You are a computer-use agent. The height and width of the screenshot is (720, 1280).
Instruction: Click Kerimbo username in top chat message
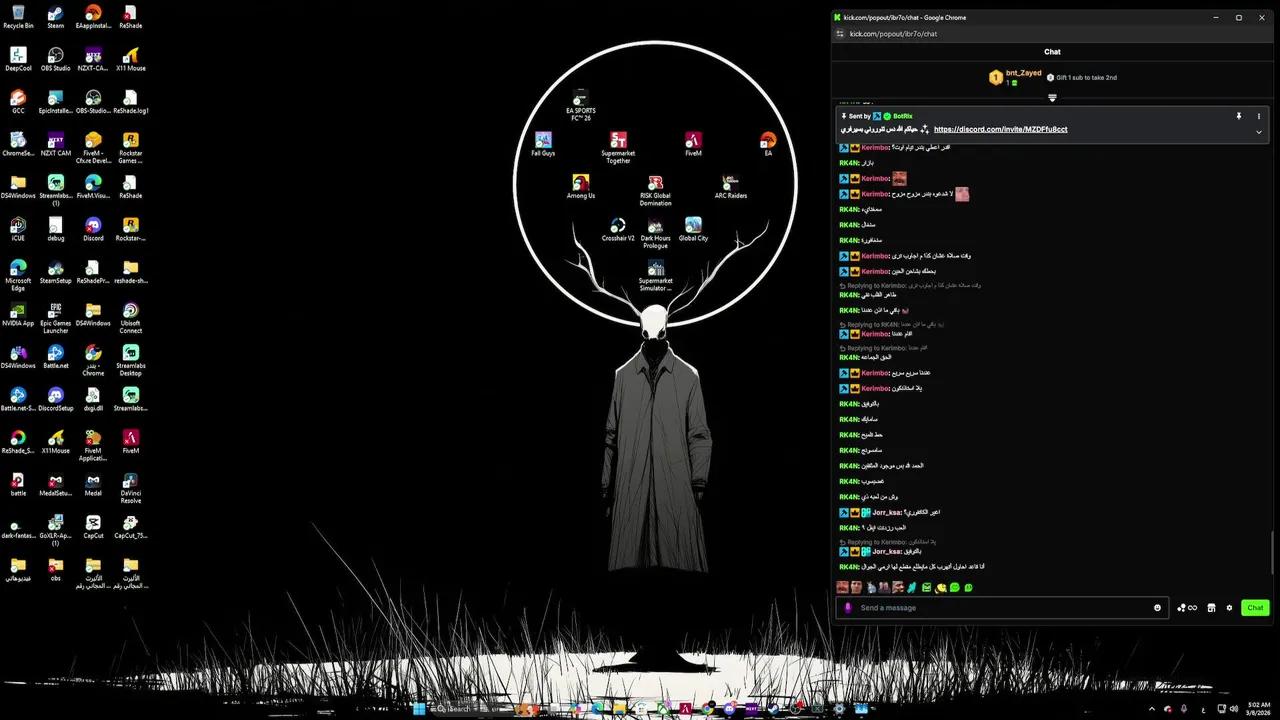click(x=875, y=147)
